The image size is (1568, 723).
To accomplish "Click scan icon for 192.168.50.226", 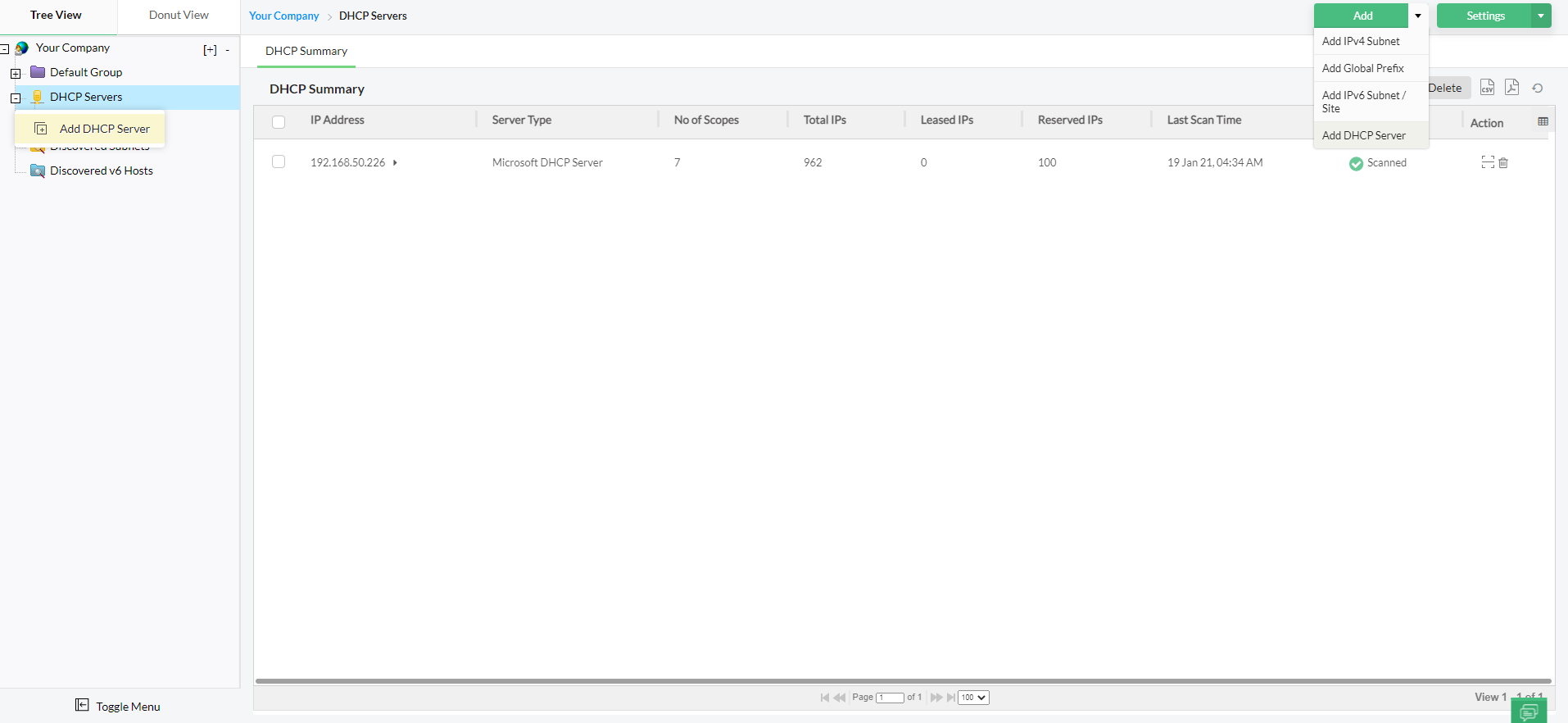I will (1488, 162).
